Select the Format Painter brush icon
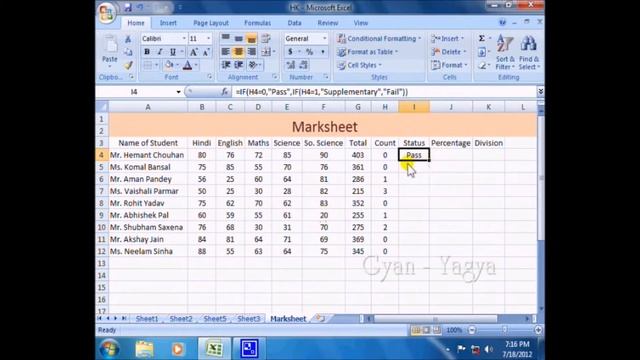640x360 pixels. click(x=128, y=65)
